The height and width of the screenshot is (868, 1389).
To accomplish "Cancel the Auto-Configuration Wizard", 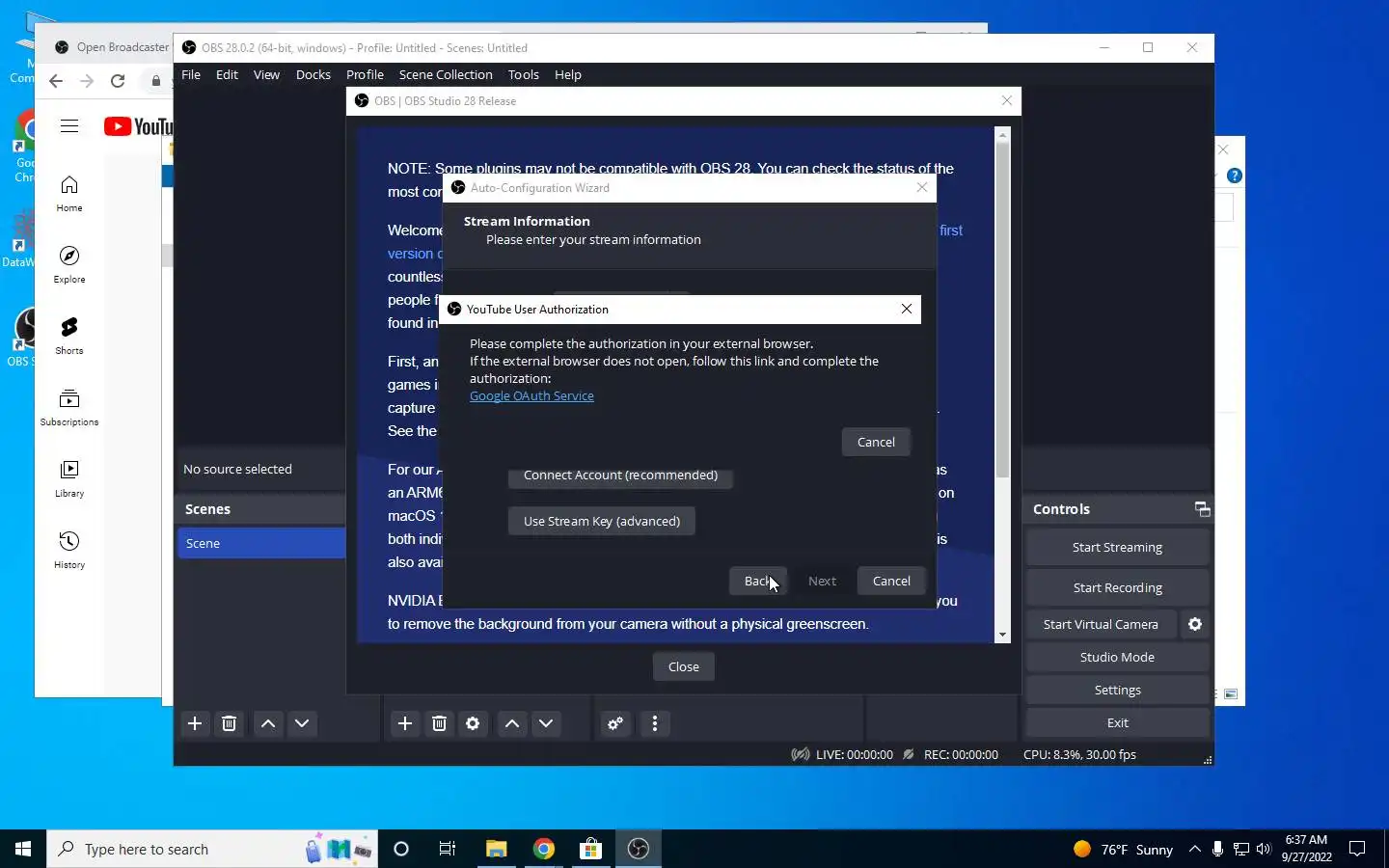I will point(891,581).
